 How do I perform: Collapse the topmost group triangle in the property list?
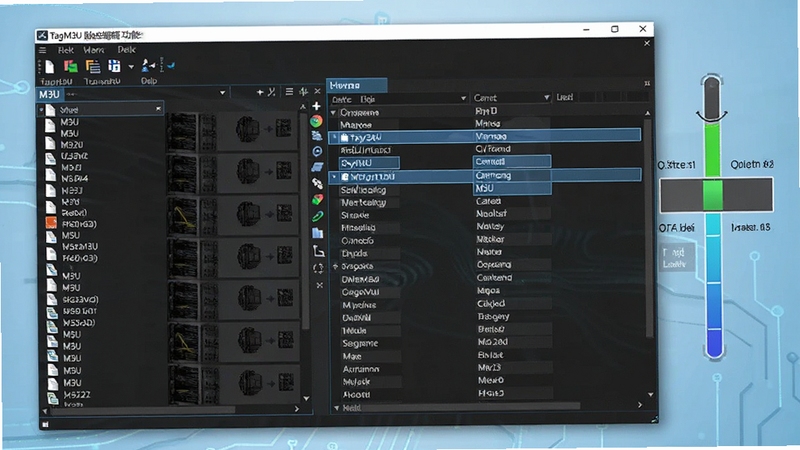334,113
